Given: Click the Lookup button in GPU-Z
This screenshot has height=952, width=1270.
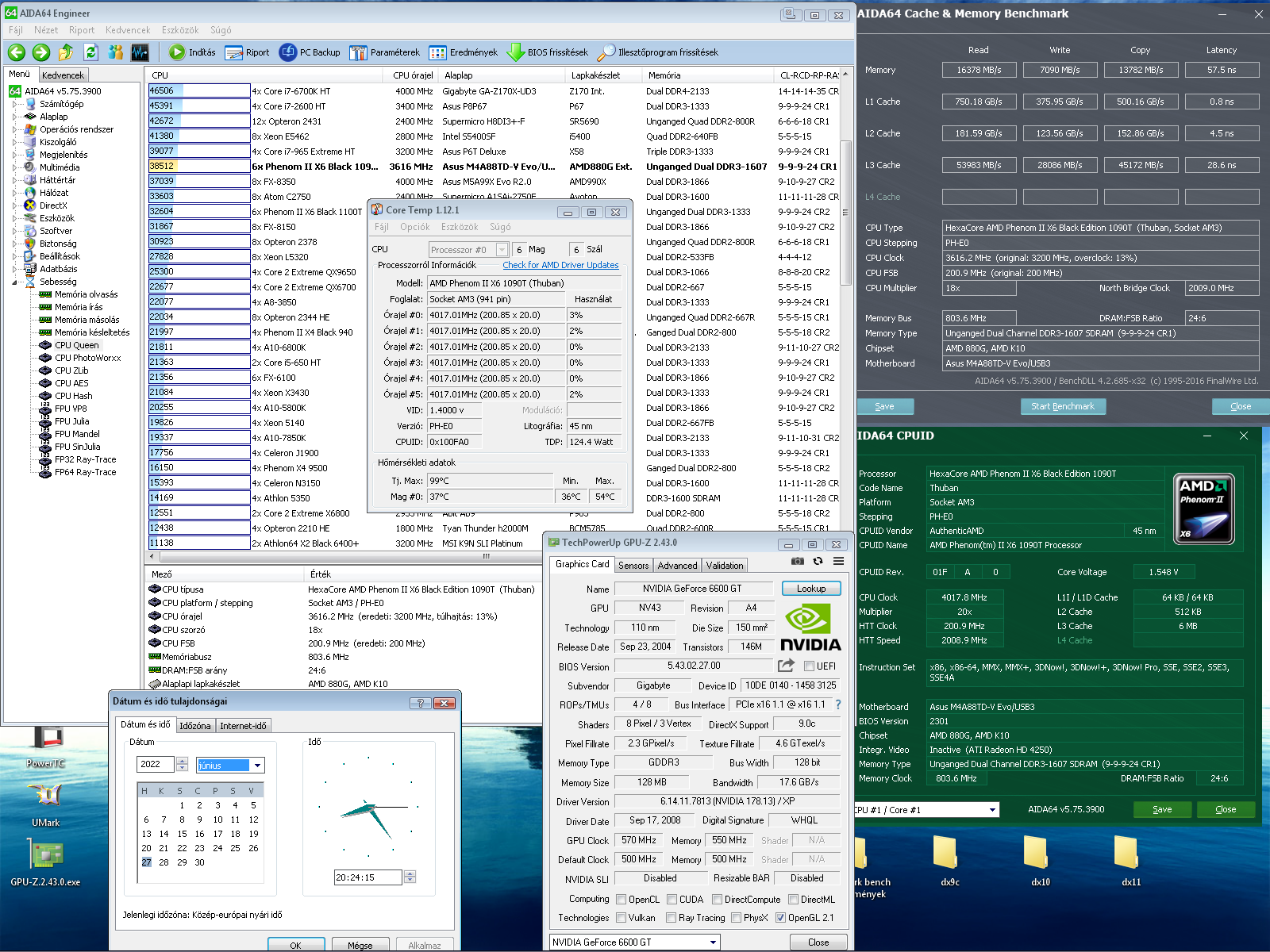Looking at the screenshot, I should [811, 589].
